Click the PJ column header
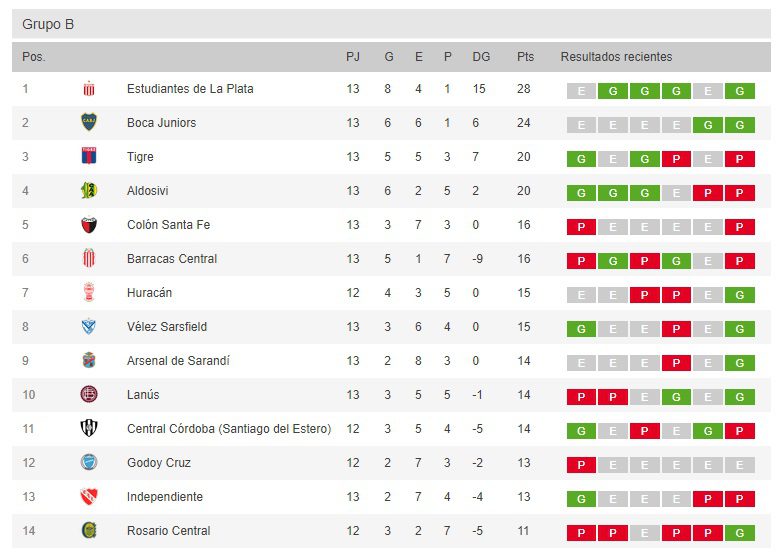Screen dimensions: 779x557 pos(353,57)
